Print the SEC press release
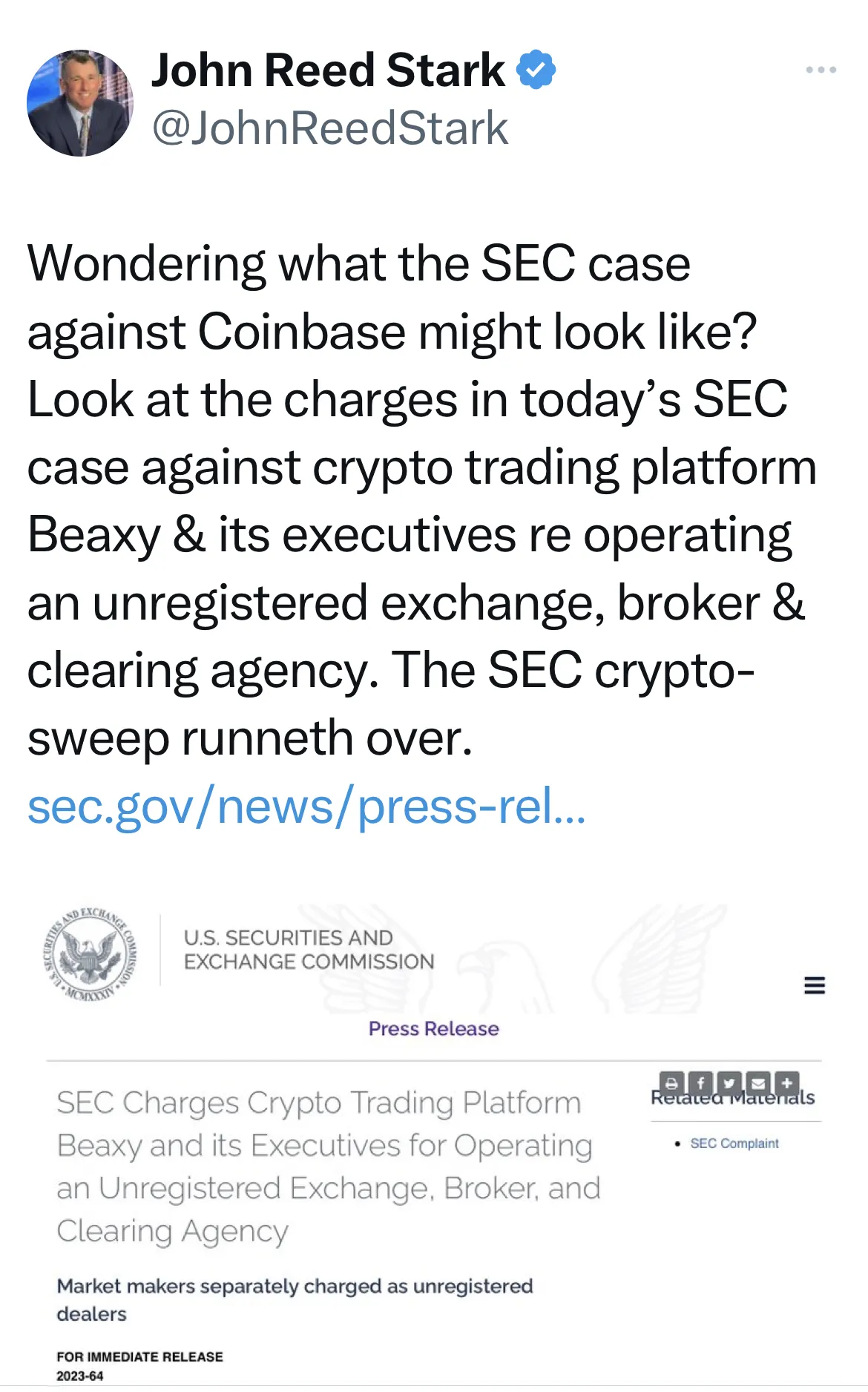Viewport: 868px width, 1392px height. pos(672,1083)
